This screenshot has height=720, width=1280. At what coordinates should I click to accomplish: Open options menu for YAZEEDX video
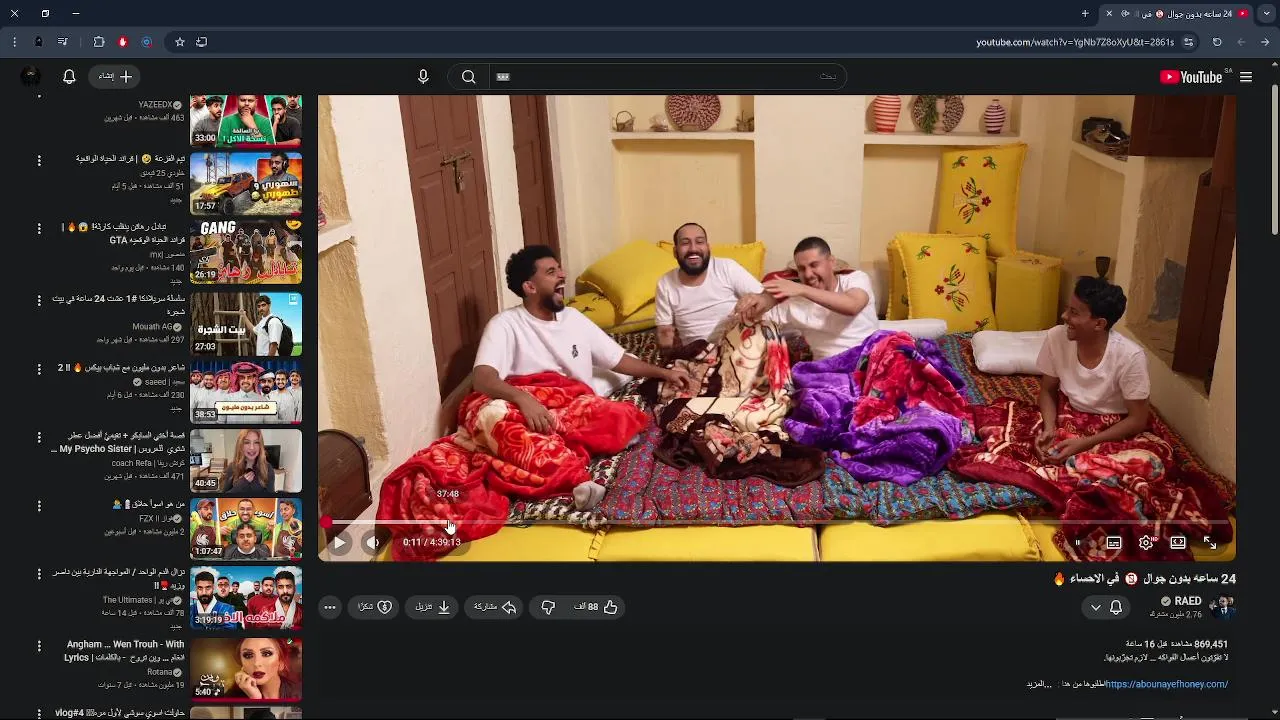[x=39, y=96]
